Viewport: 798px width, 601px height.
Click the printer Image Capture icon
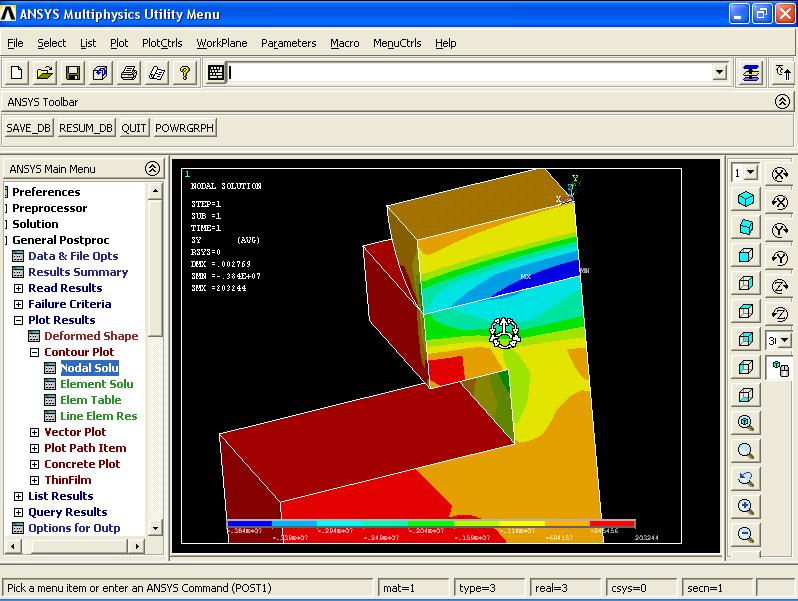(129, 73)
